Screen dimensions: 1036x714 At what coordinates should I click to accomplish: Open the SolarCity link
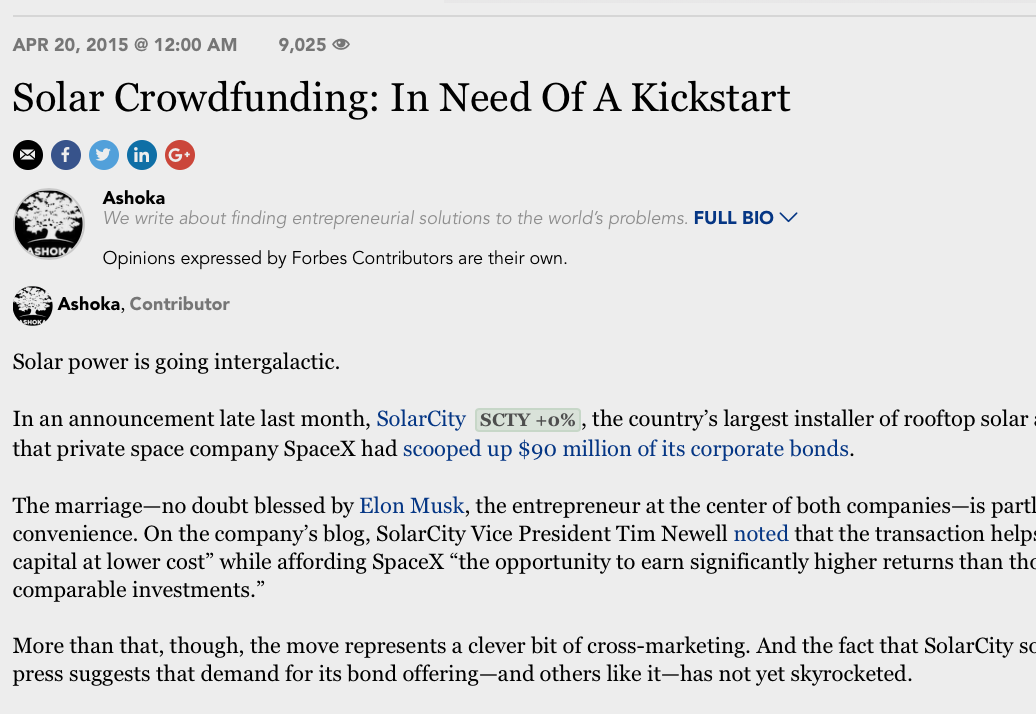(x=421, y=419)
